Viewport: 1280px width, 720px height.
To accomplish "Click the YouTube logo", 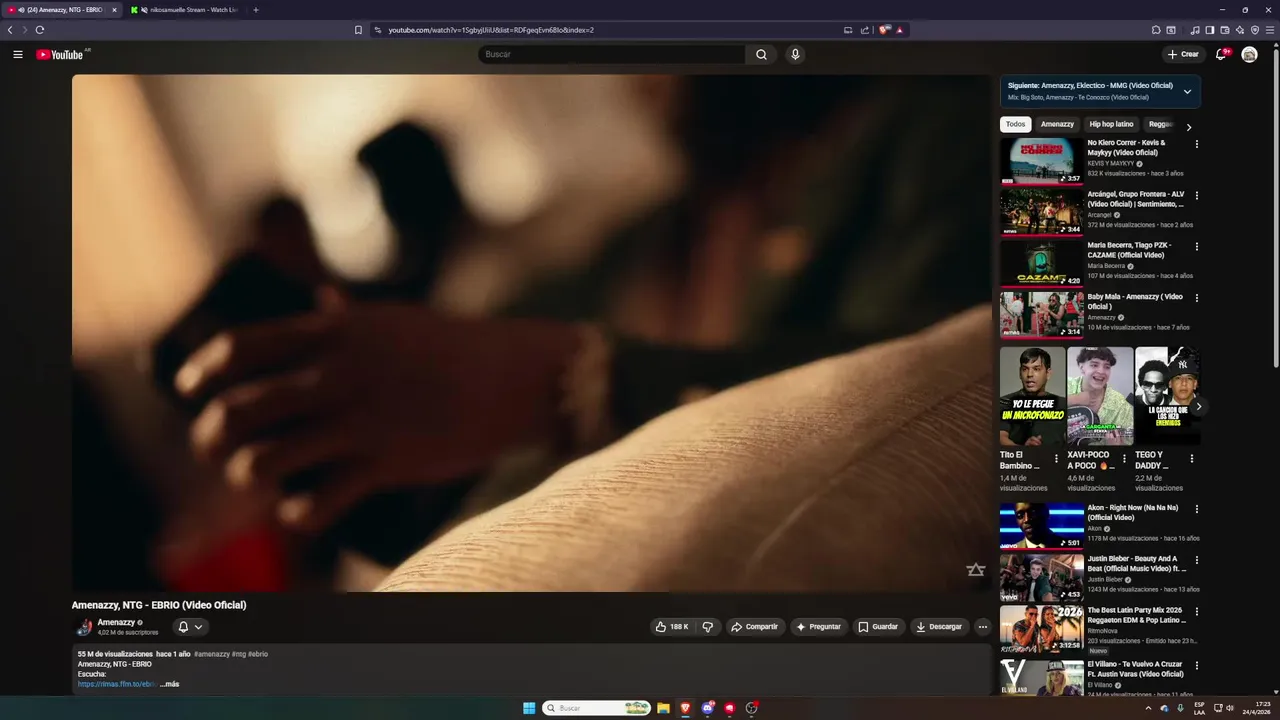I will (60, 54).
